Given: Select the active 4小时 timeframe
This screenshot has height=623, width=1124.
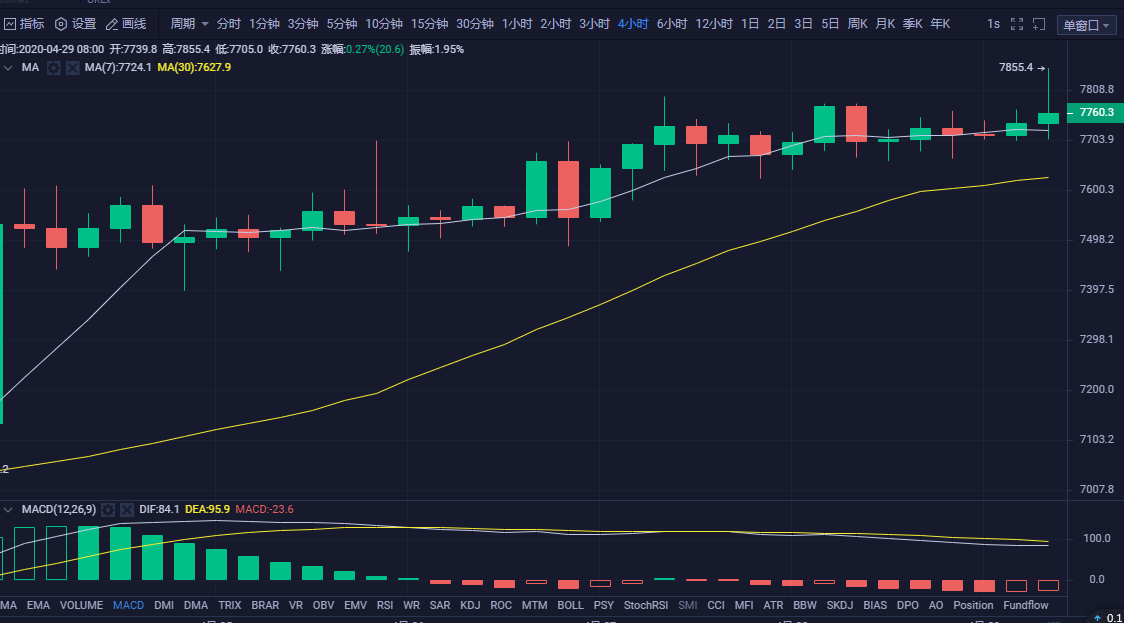Looking at the screenshot, I should (x=633, y=24).
